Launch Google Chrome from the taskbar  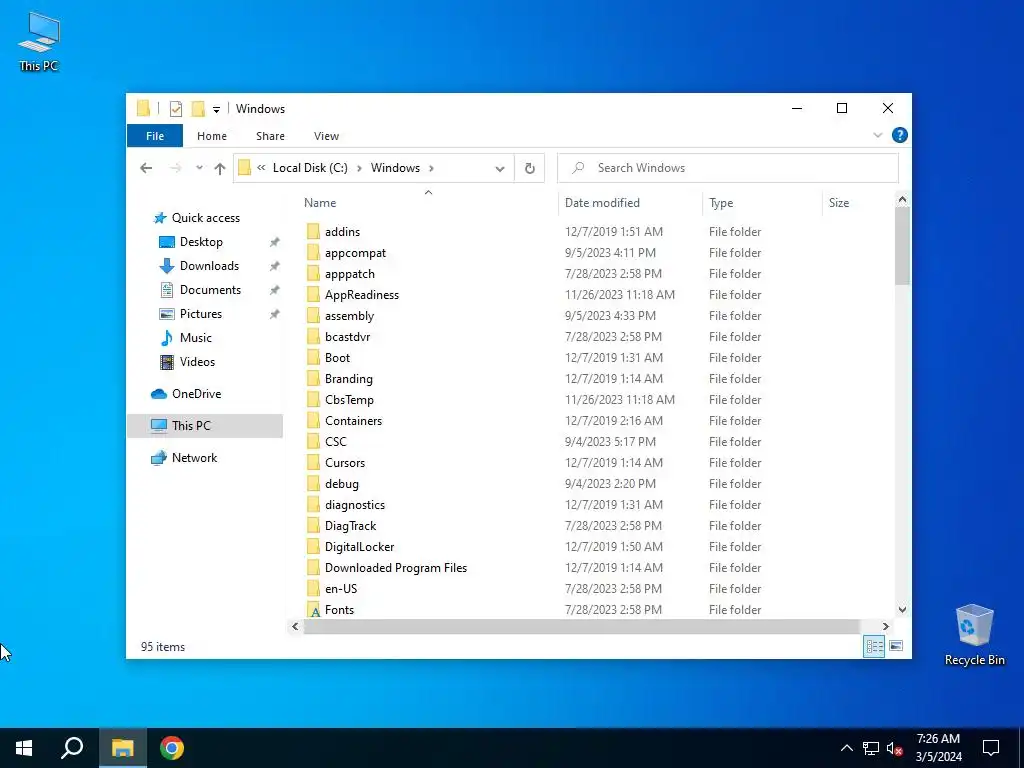[x=172, y=748]
